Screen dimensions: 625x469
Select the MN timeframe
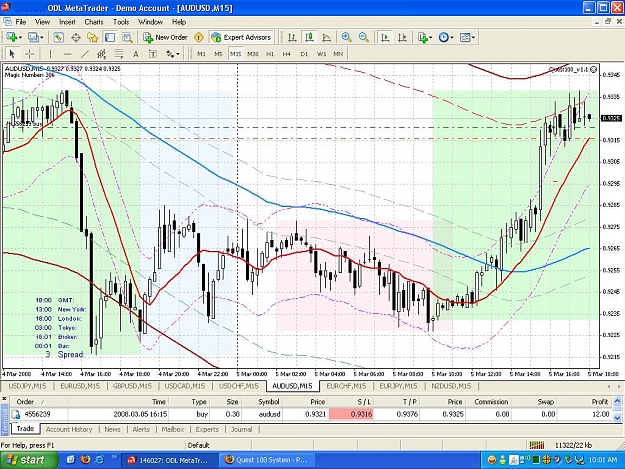pos(338,54)
